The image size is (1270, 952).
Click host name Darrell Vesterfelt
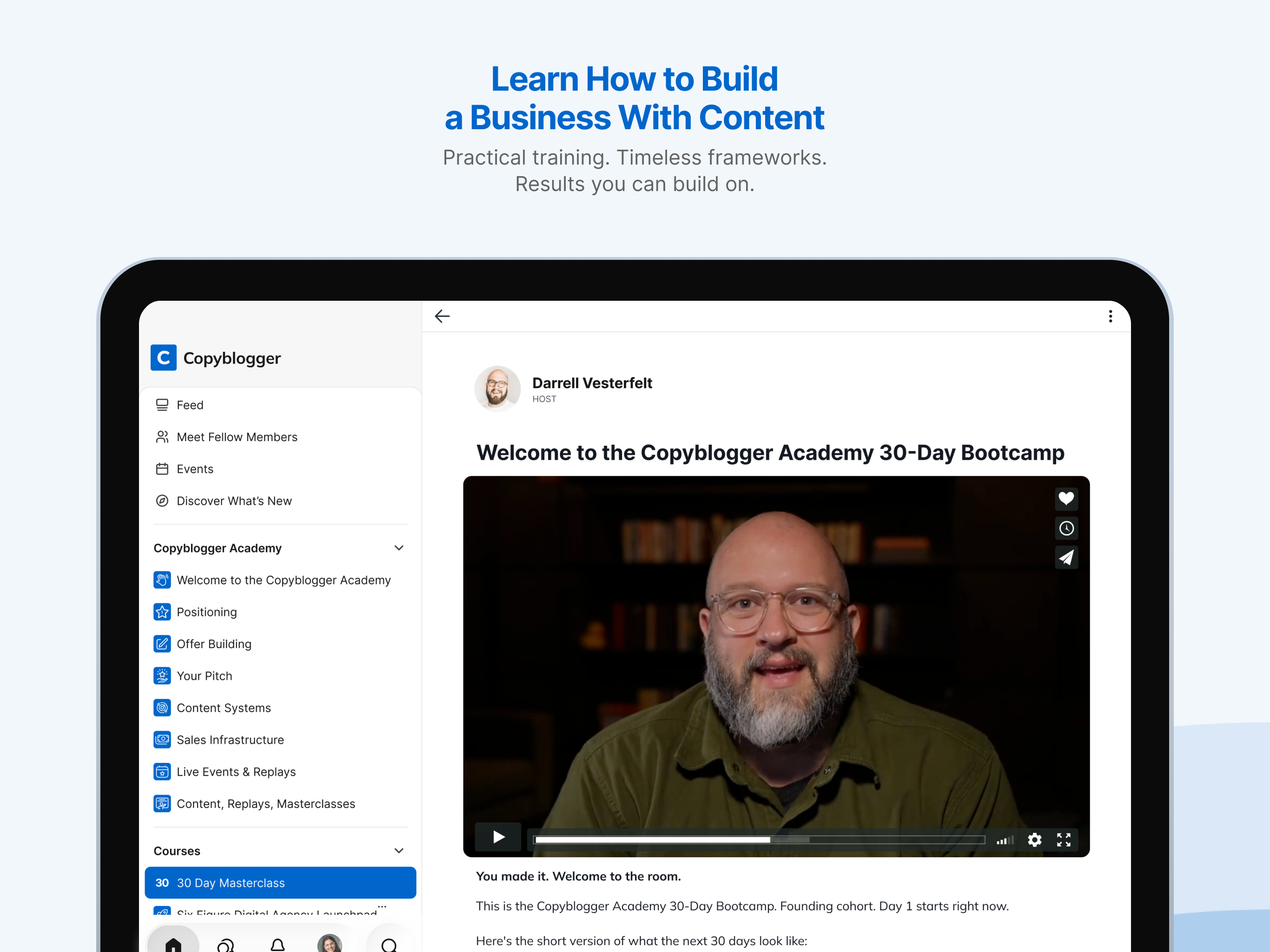pos(592,383)
